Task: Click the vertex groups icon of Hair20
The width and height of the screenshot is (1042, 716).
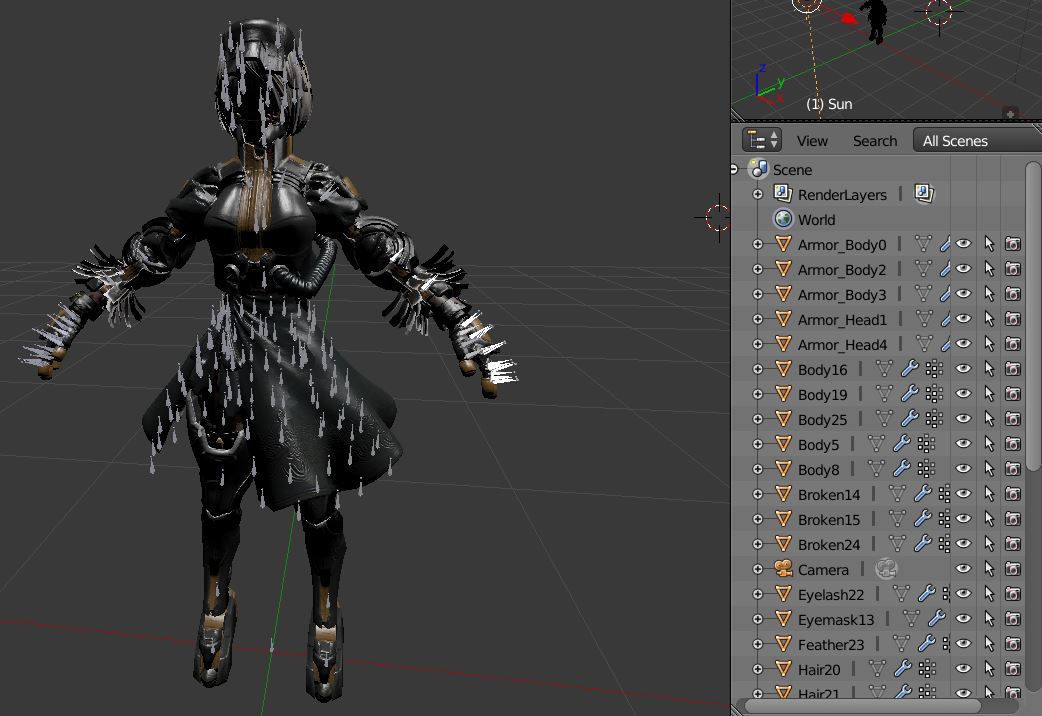Action: point(926,669)
